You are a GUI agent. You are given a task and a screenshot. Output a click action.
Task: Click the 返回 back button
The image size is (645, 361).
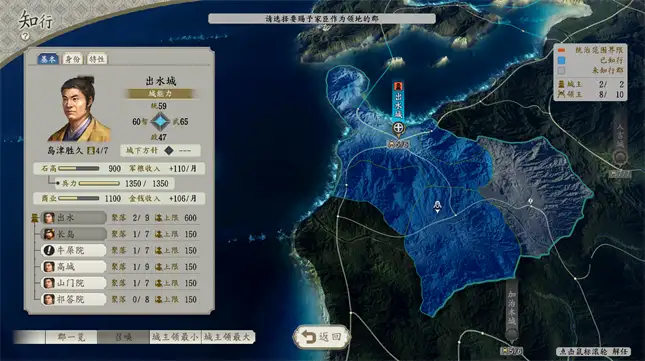pyautogui.click(x=322, y=337)
